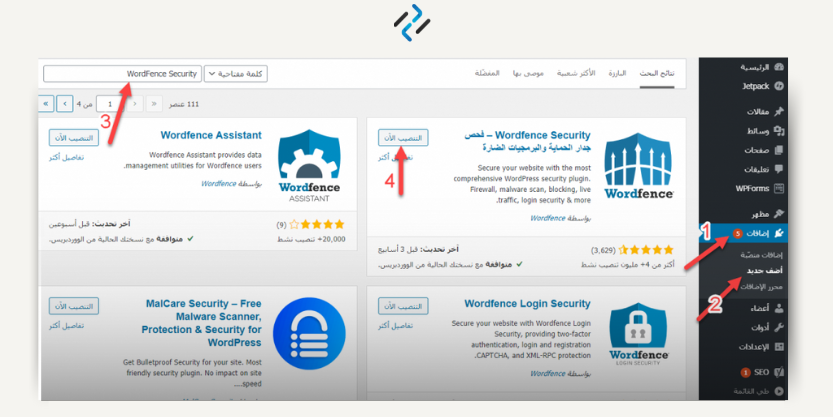Go to next page of plugin results
This screenshot has width=833, height=417.
pos(65,104)
